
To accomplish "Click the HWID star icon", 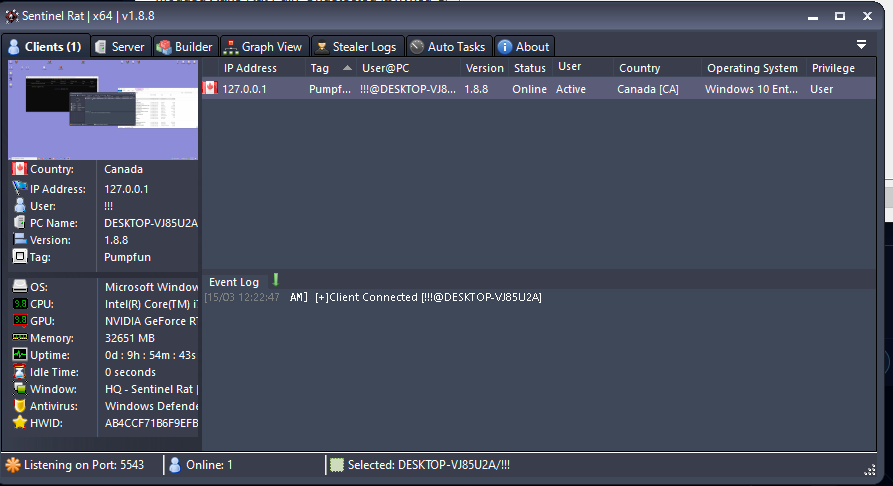I will (x=20, y=422).
